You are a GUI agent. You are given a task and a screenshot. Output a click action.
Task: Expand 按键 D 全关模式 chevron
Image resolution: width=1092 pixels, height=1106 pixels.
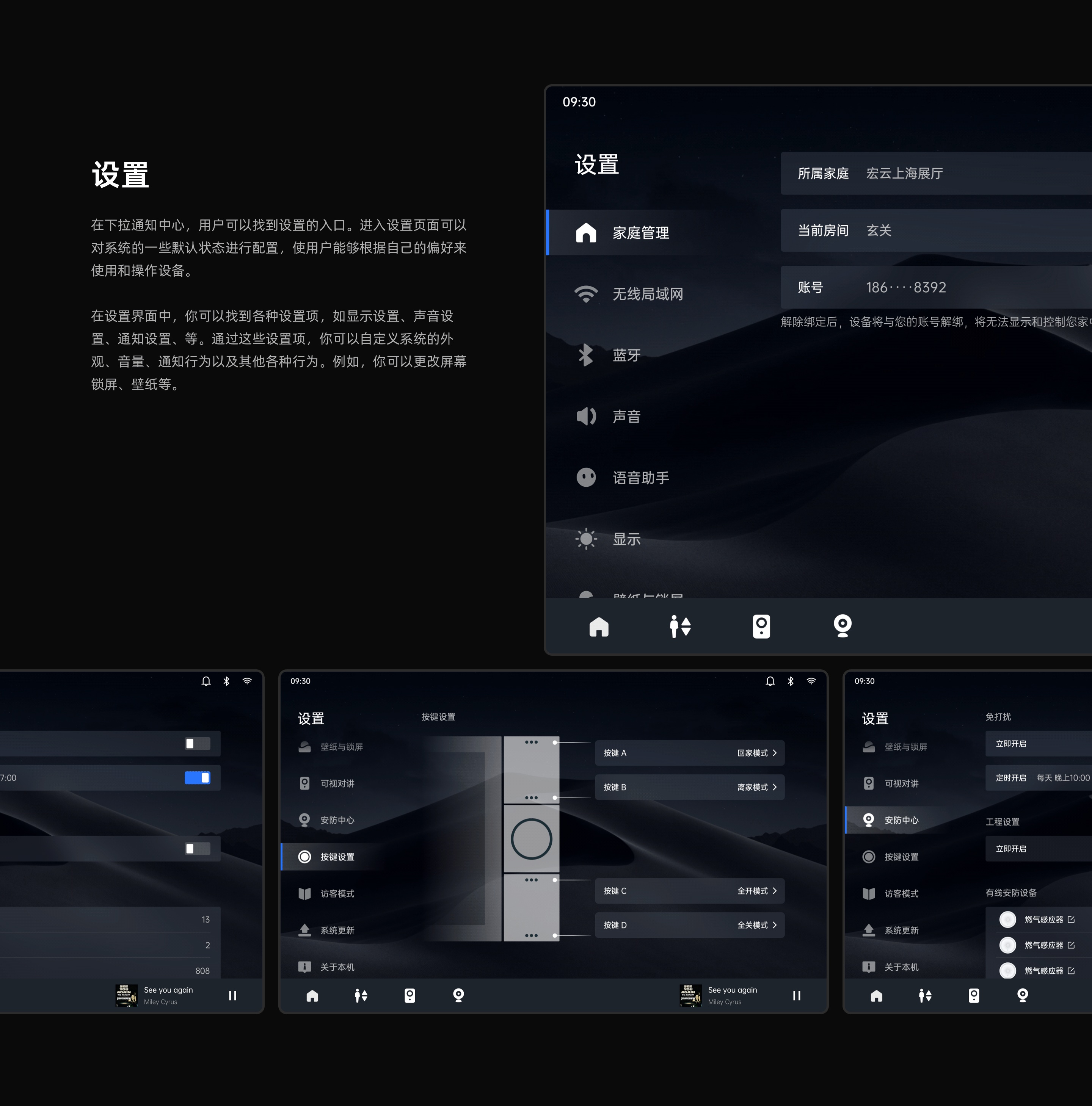[x=775, y=925]
